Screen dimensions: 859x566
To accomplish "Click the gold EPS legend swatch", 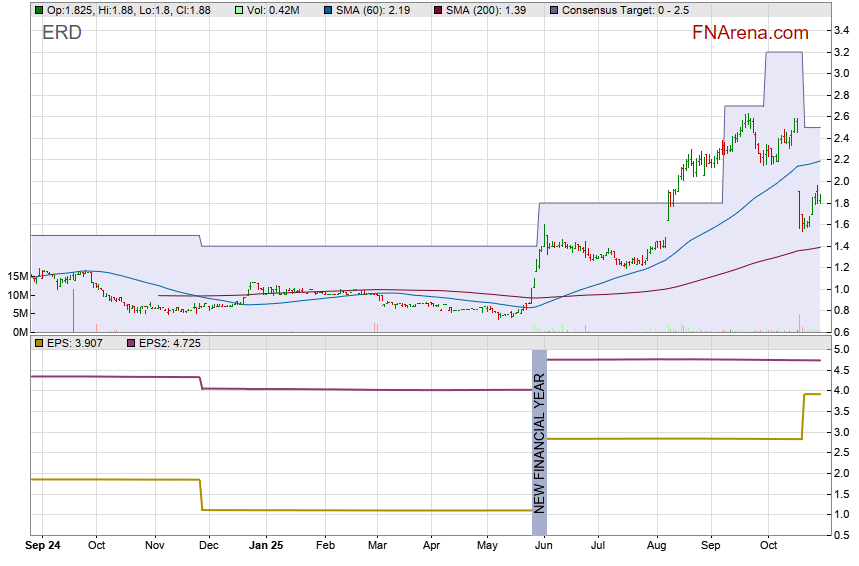I will (x=38, y=343).
